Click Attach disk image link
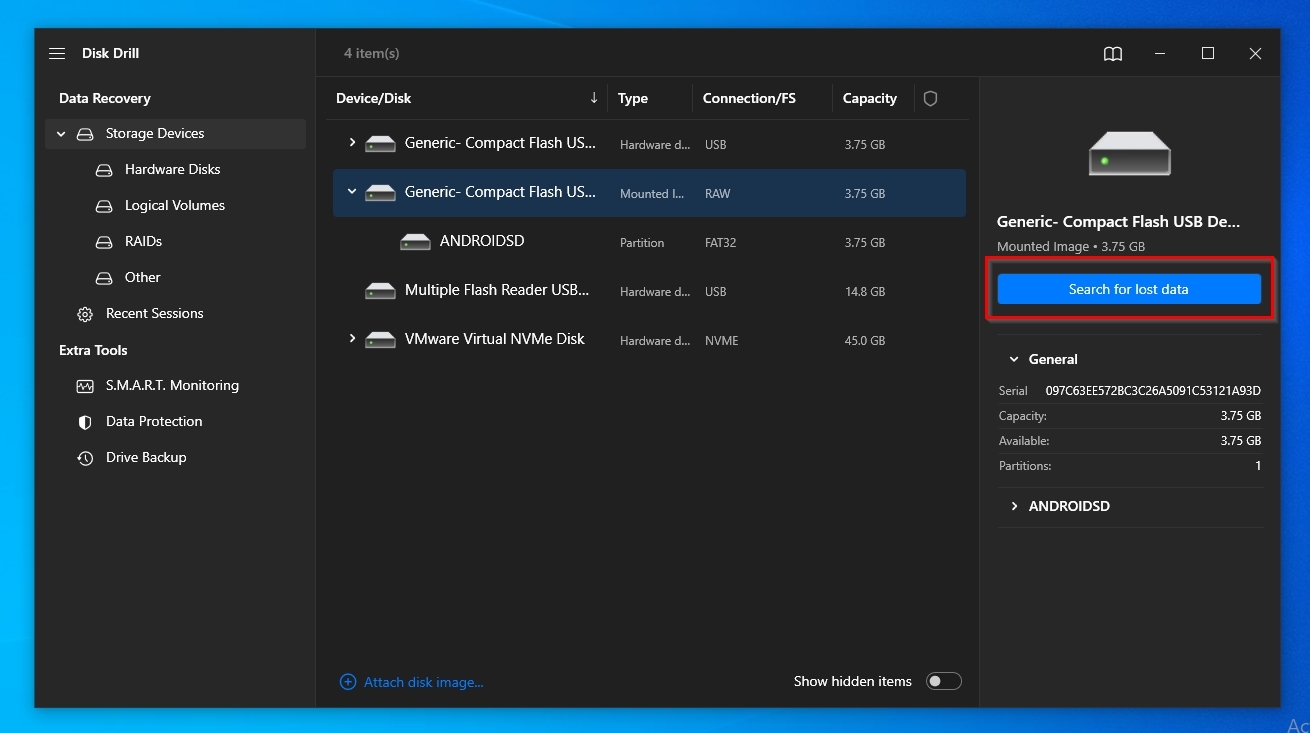 423,682
